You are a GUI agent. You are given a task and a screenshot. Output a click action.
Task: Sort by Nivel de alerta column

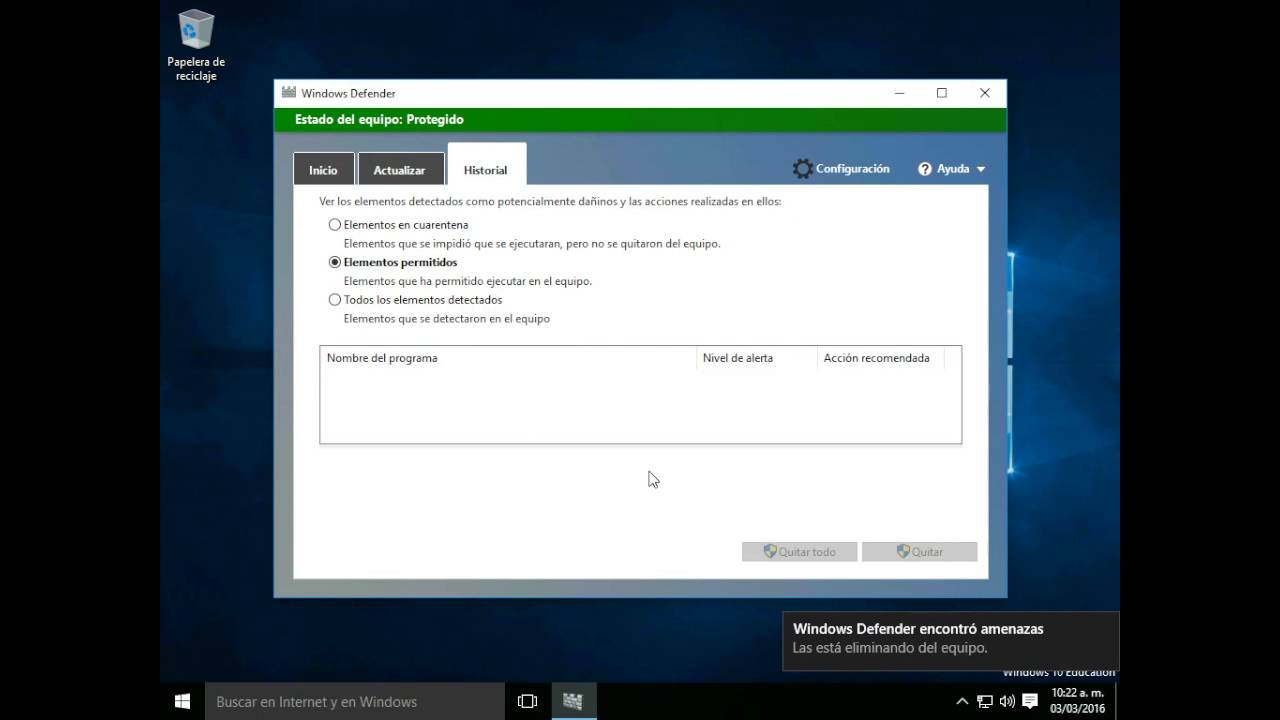pyautogui.click(x=757, y=358)
